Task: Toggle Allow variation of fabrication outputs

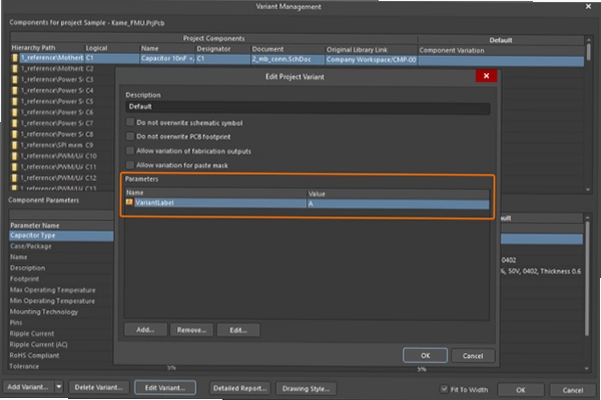Action: click(x=130, y=151)
